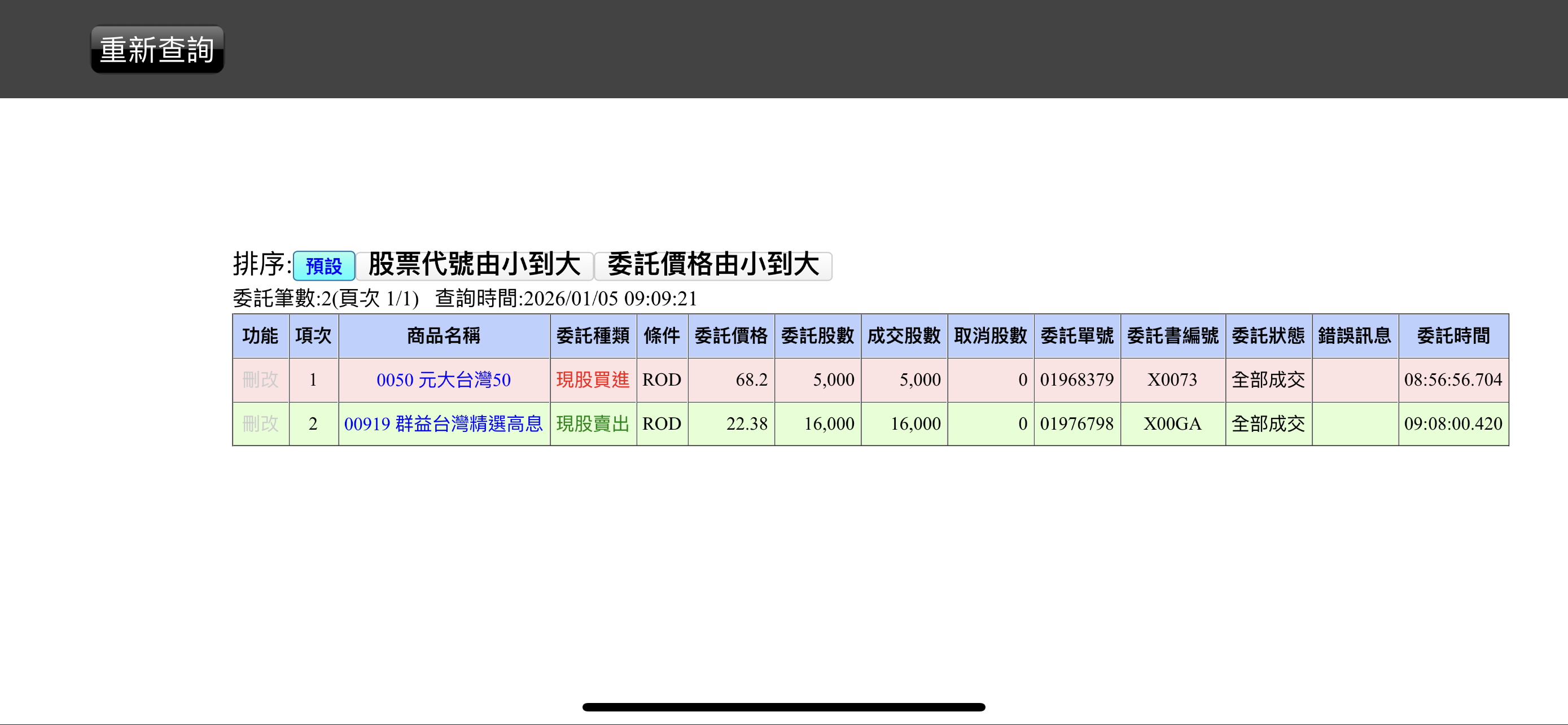
Task: Open the 0050 元大台灣50 link
Action: 443,380
